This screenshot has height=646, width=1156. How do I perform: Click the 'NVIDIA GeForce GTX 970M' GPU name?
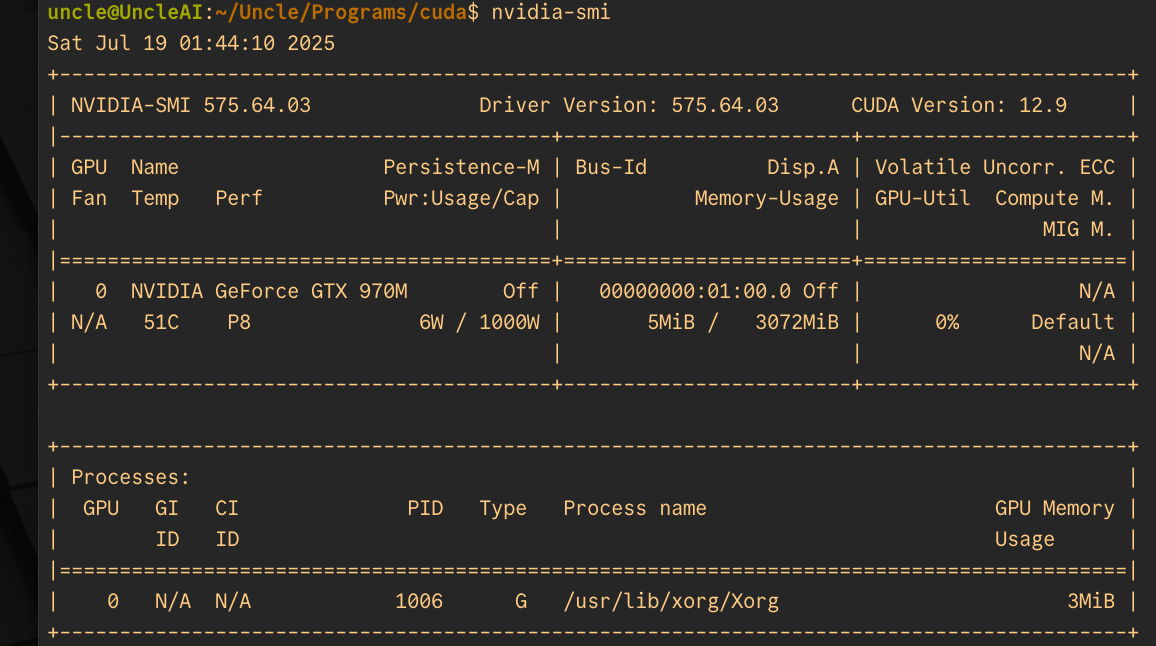coord(269,291)
